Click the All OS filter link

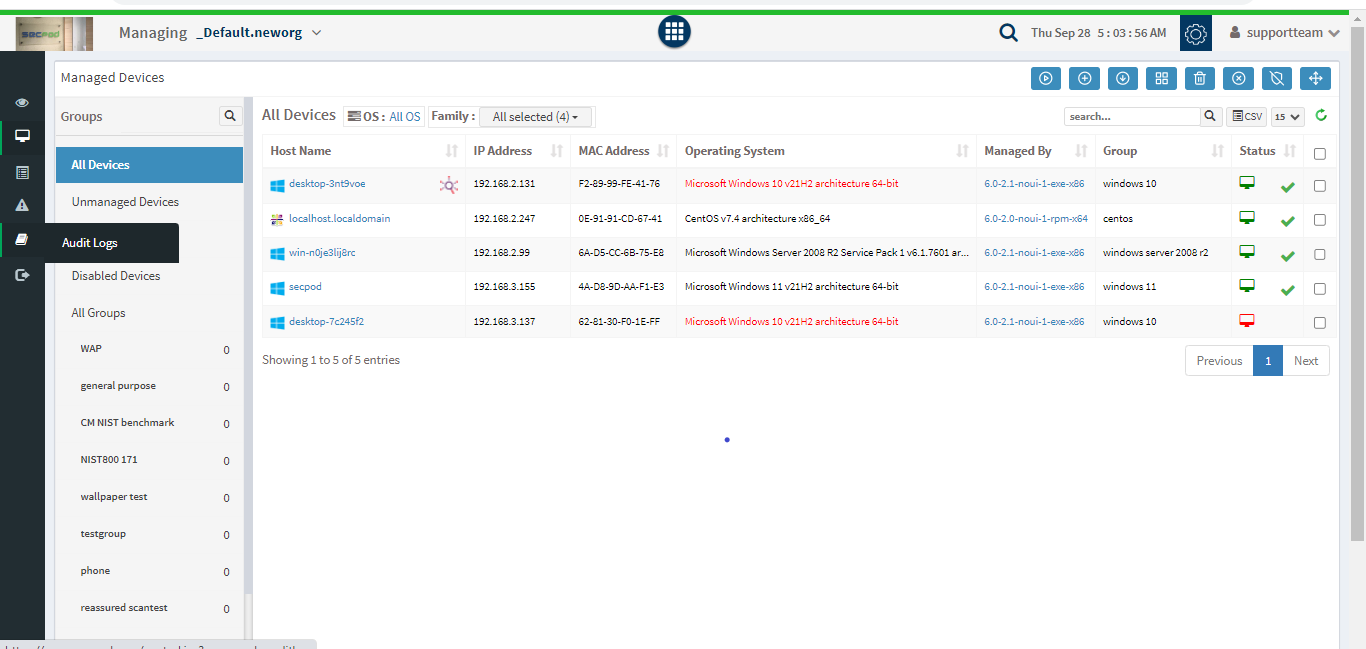pos(405,117)
